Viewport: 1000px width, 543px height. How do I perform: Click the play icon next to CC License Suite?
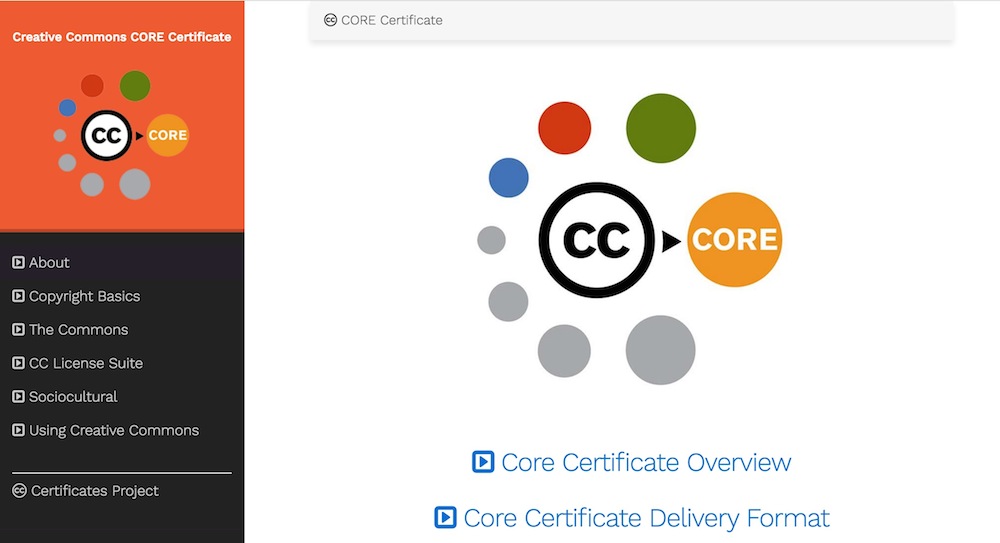[x=18, y=364]
